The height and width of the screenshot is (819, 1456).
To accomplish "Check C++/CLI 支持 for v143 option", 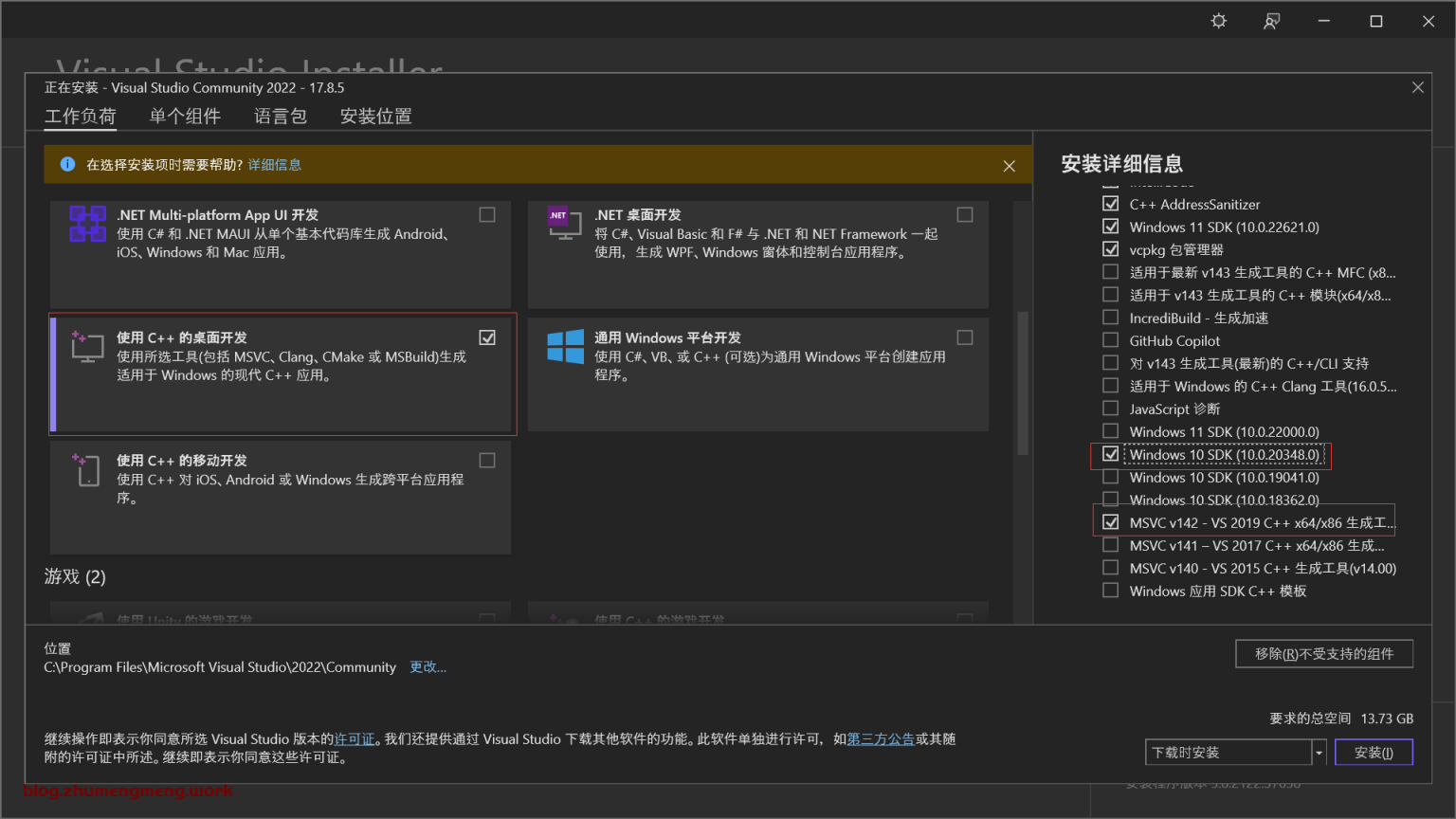I will (1111, 363).
